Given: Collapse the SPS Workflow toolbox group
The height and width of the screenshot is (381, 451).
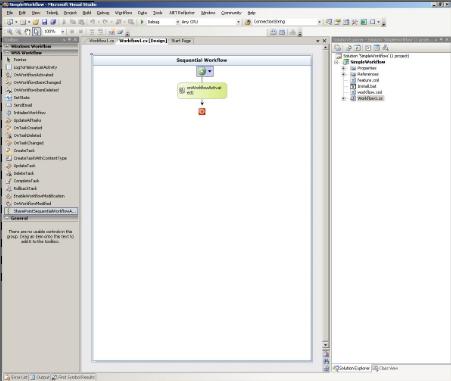Looking at the screenshot, I should (x=7, y=53).
